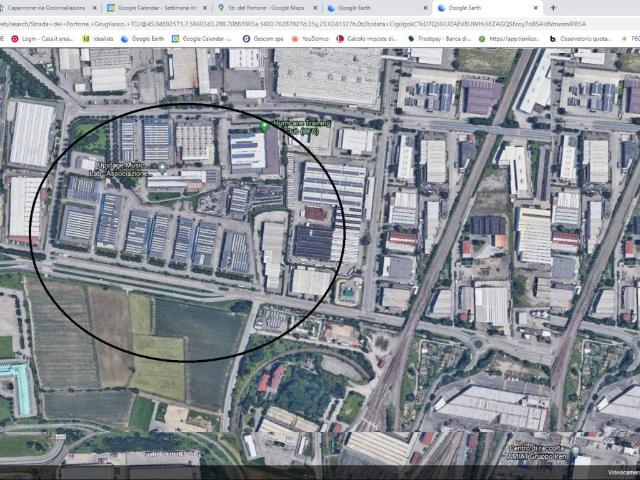Viewport: 640px width, 480px height.
Task: Click the browser address bar URL
Action: point(300,23)
